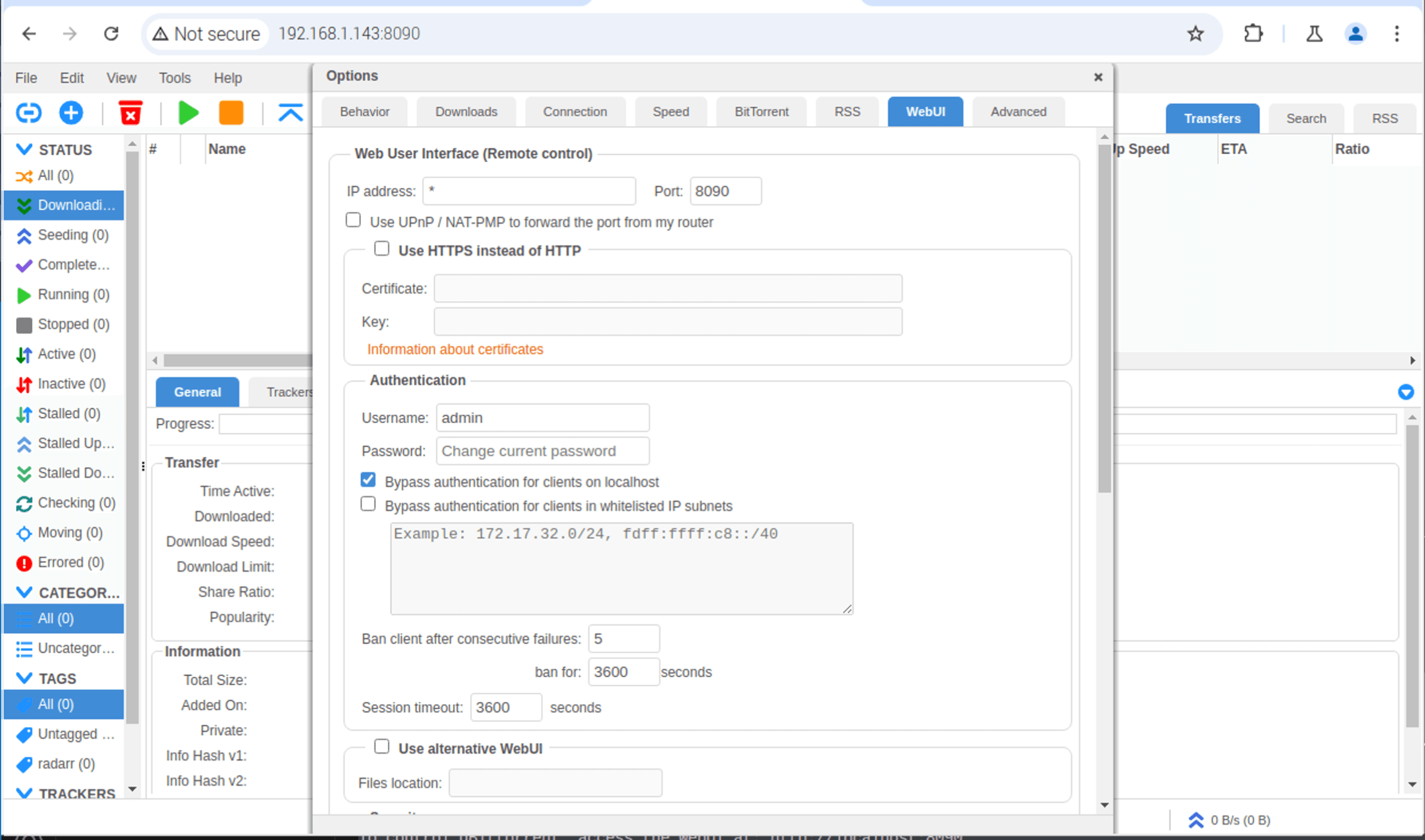Enable Use HTTPS instead of HTTP

click(382, 248)
